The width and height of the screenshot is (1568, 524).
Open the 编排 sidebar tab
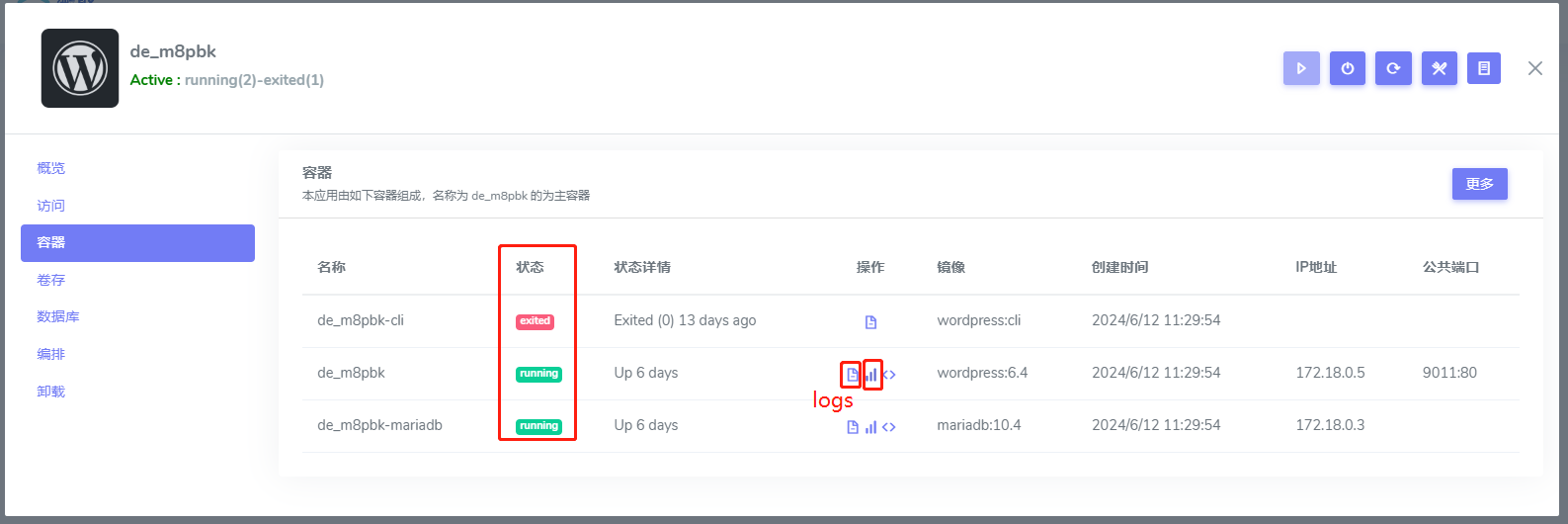(x=51, y=354)
